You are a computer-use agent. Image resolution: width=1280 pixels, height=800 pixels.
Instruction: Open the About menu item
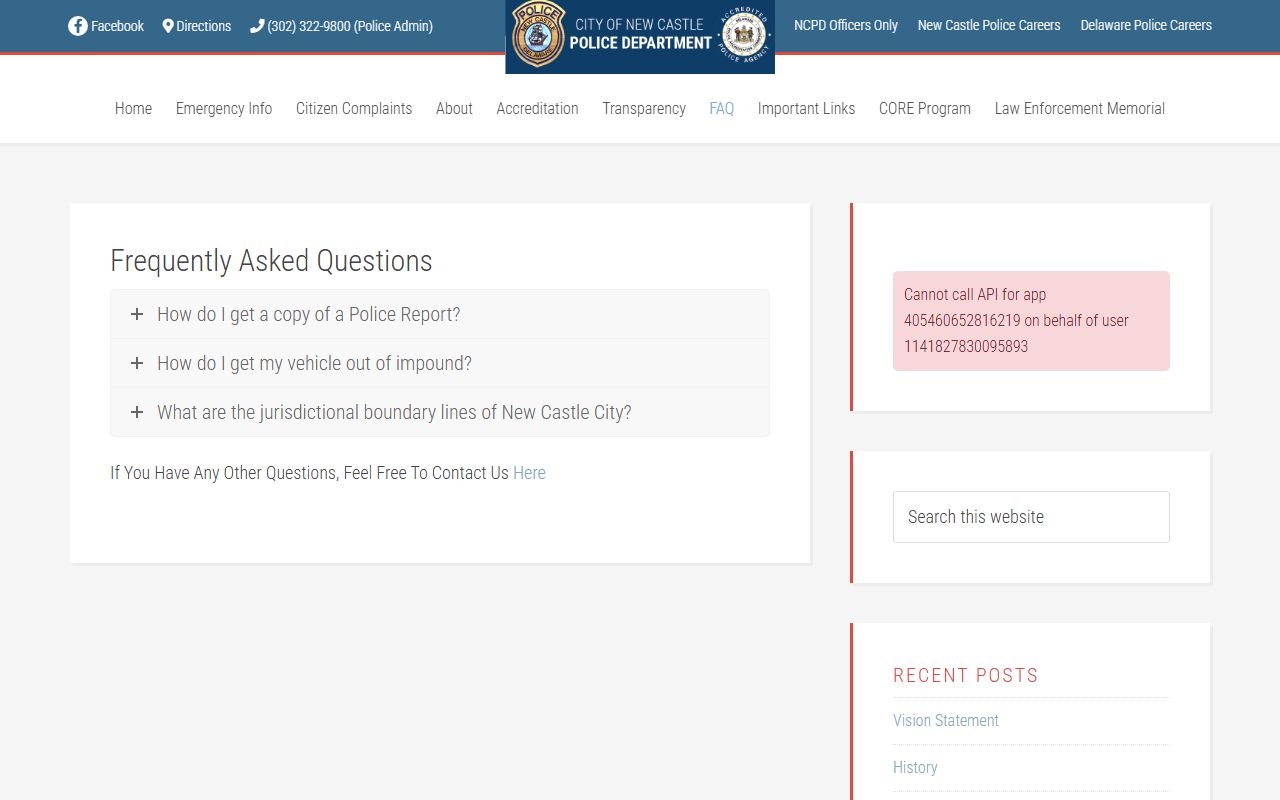454,108
